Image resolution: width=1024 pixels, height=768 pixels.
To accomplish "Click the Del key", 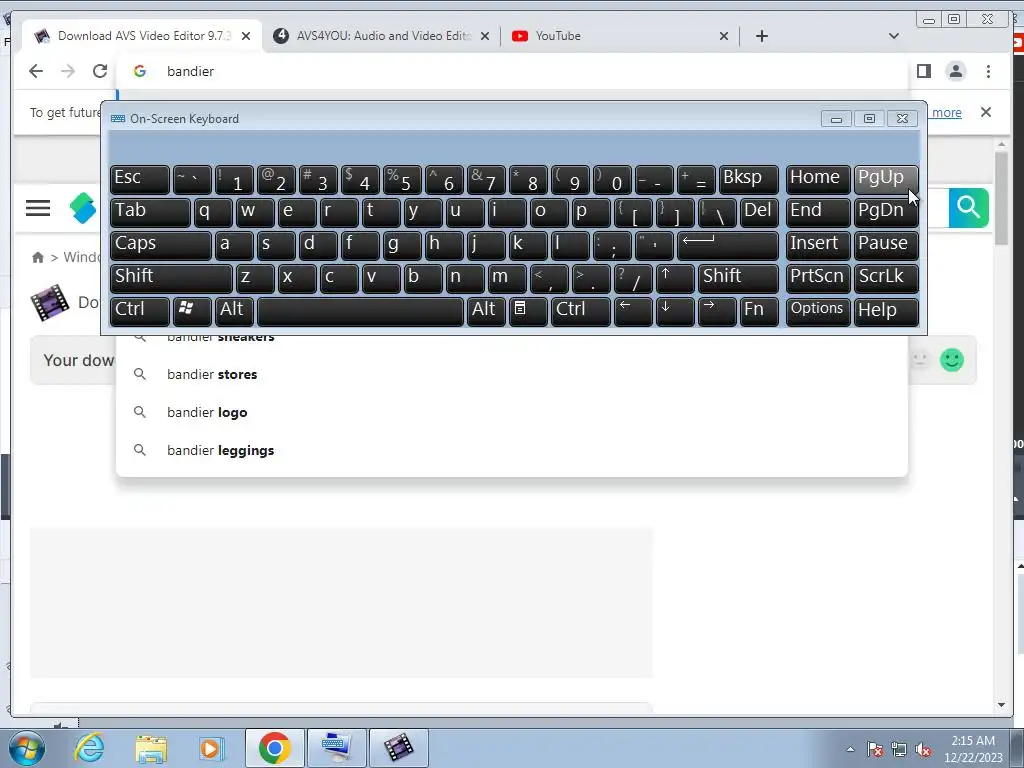I will click(759, 212).
